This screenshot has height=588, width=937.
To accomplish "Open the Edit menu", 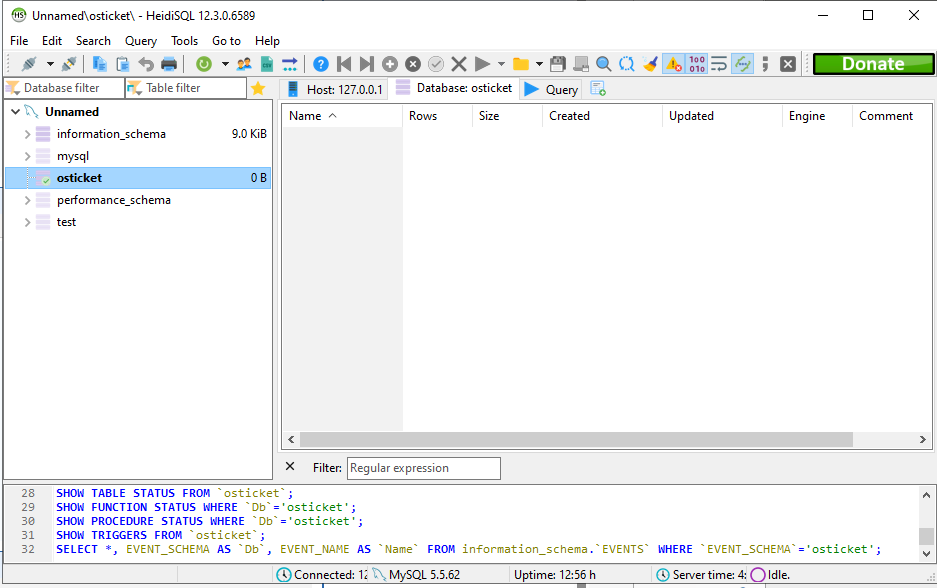I will pos(52,41).
